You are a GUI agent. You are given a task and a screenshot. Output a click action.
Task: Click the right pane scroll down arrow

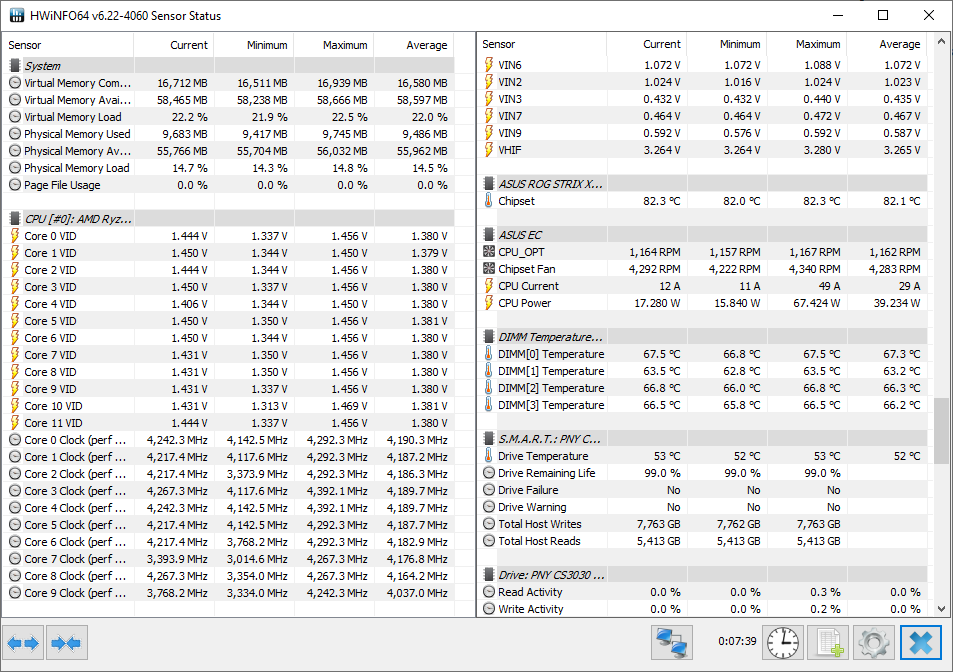click(x=941, y=608)
